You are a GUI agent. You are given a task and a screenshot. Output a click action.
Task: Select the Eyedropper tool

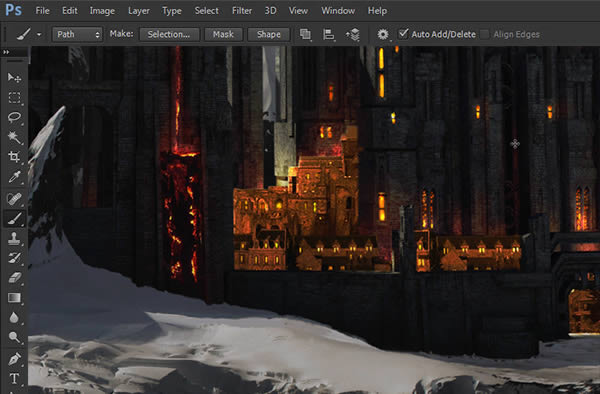14,177
